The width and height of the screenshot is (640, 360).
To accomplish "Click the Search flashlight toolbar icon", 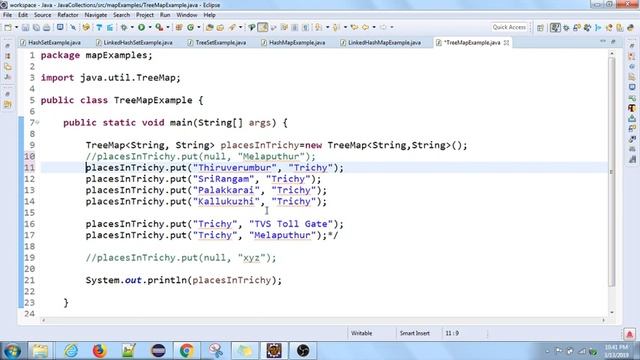I will click(232, 27).
